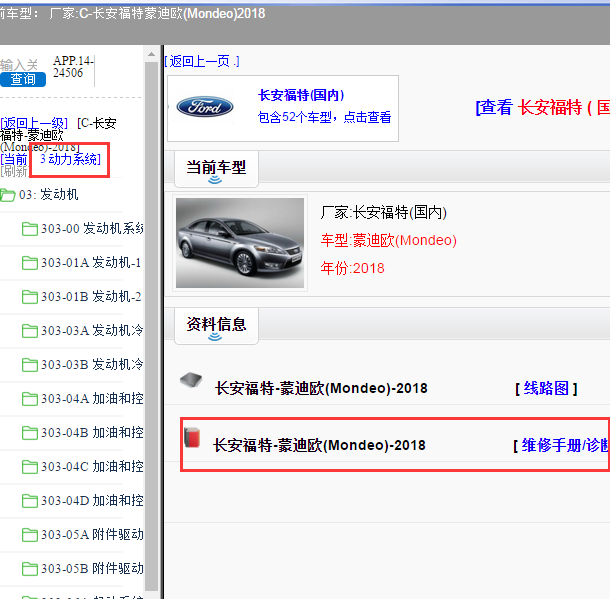
Task: Select 303-05B 附件驱动 tree item
Action: [x=92, y=568]
